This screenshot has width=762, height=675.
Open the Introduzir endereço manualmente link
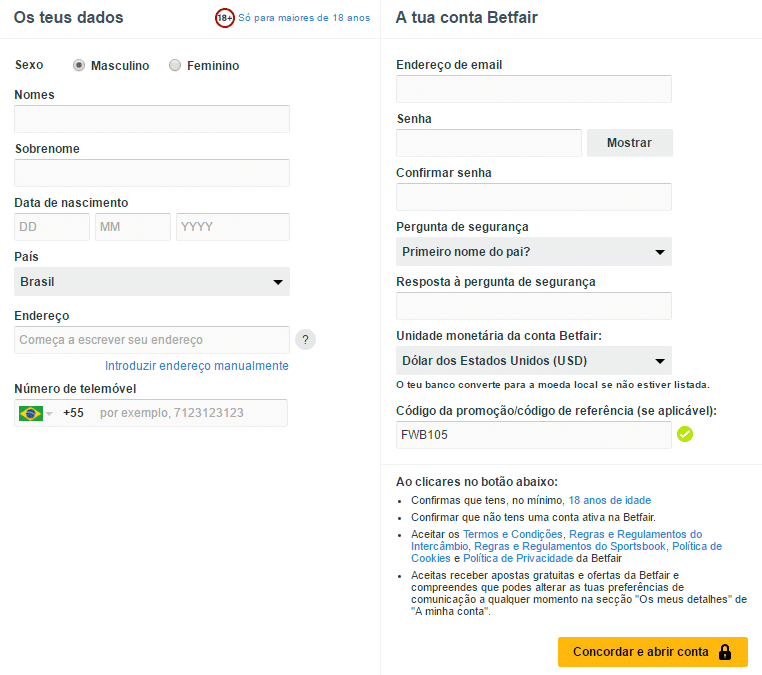point(197,366)
